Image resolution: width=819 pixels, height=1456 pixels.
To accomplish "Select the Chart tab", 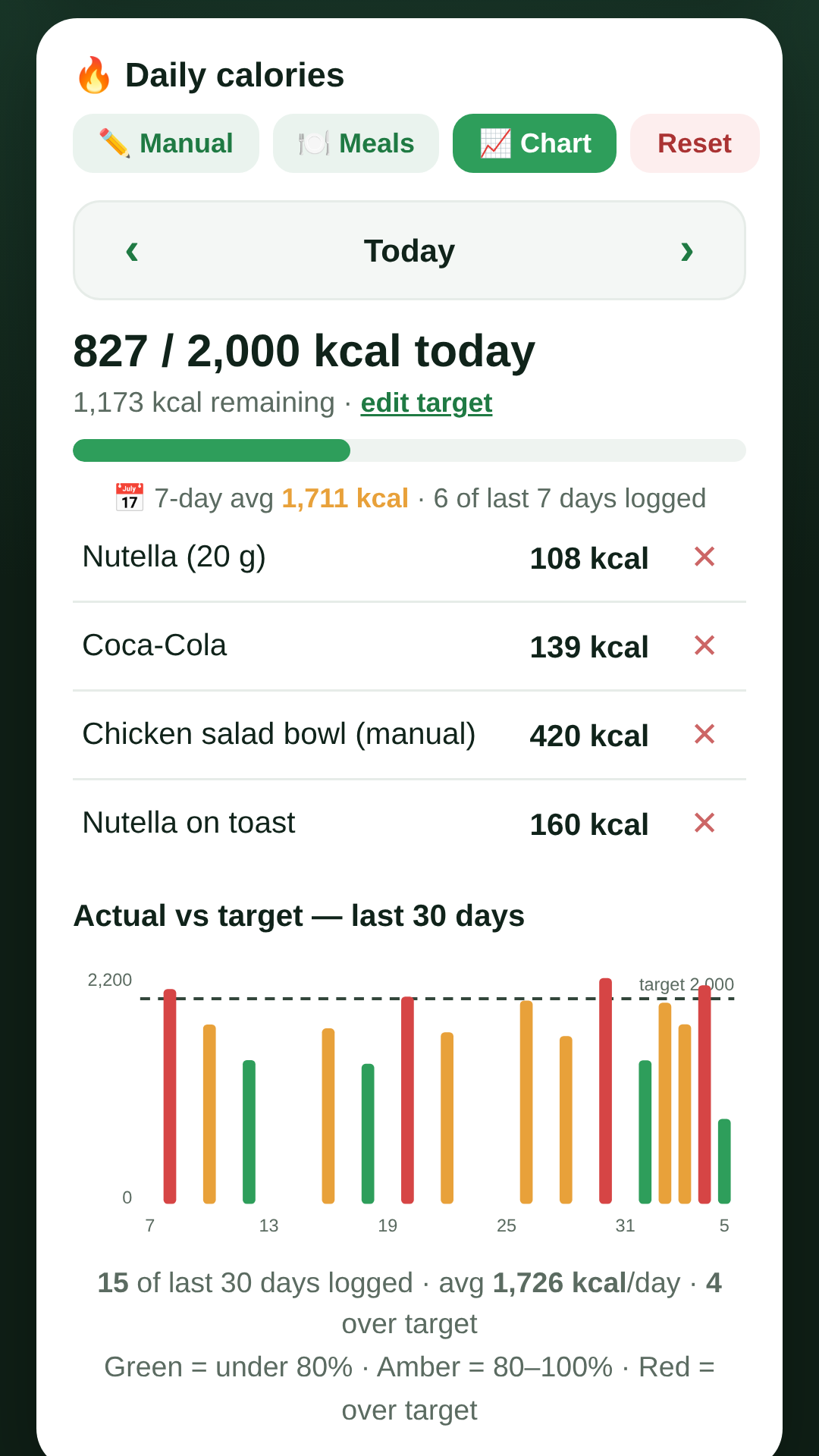I will point(535,143).
